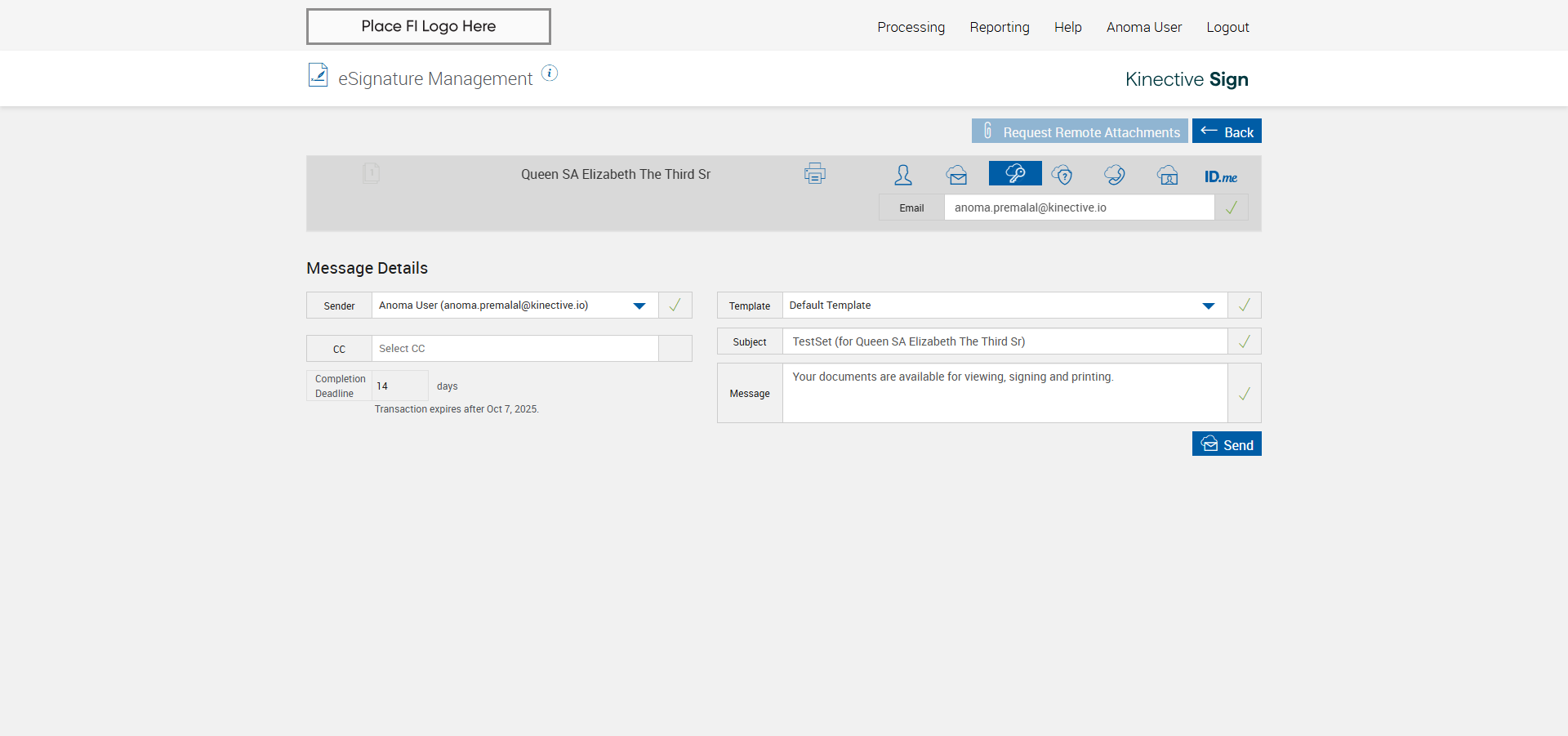The image size is (1568, 736).
Task: Send the message with the Send button
Action: coord(1227,444)
